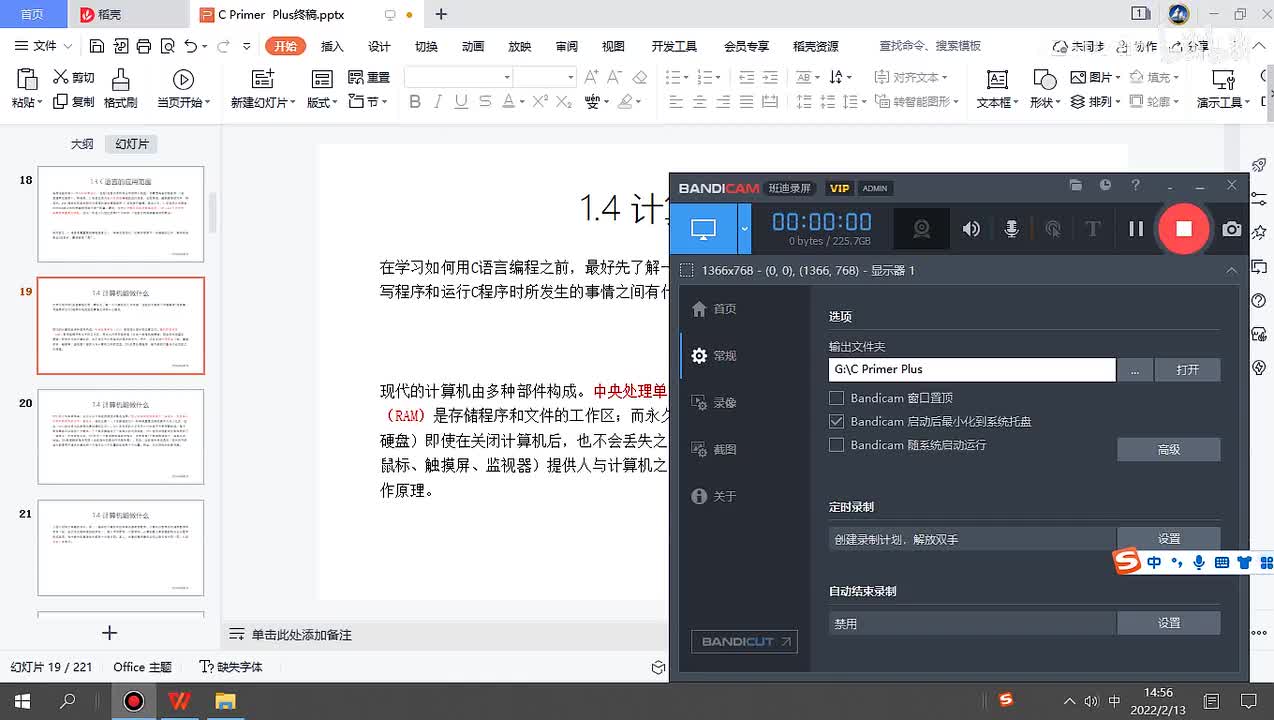Screen dimensions: 1274x720
Task: Switch slide panel to 大纲 view
Action: pos(82,144)
